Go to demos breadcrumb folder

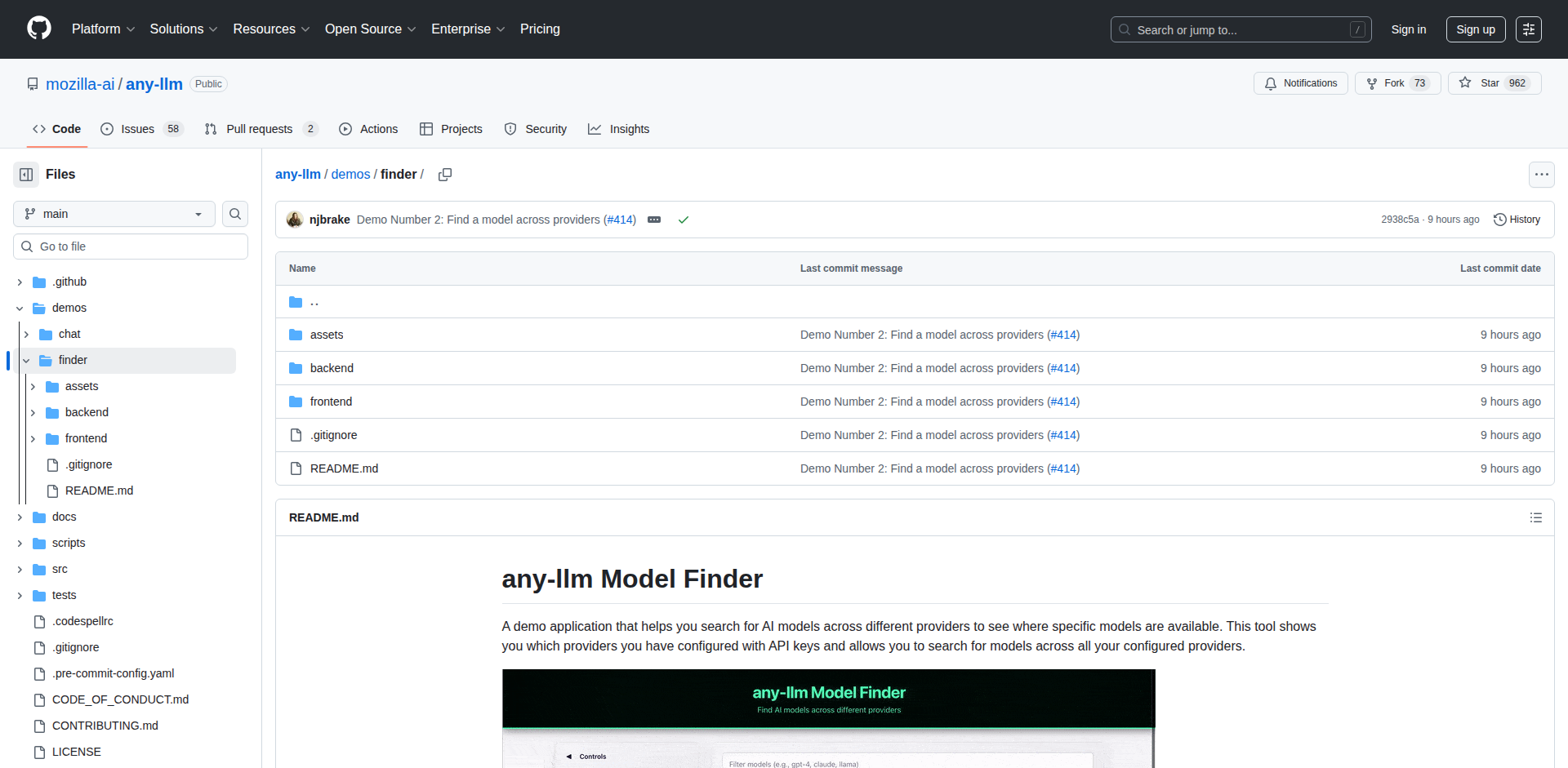(x=350, y=175)
